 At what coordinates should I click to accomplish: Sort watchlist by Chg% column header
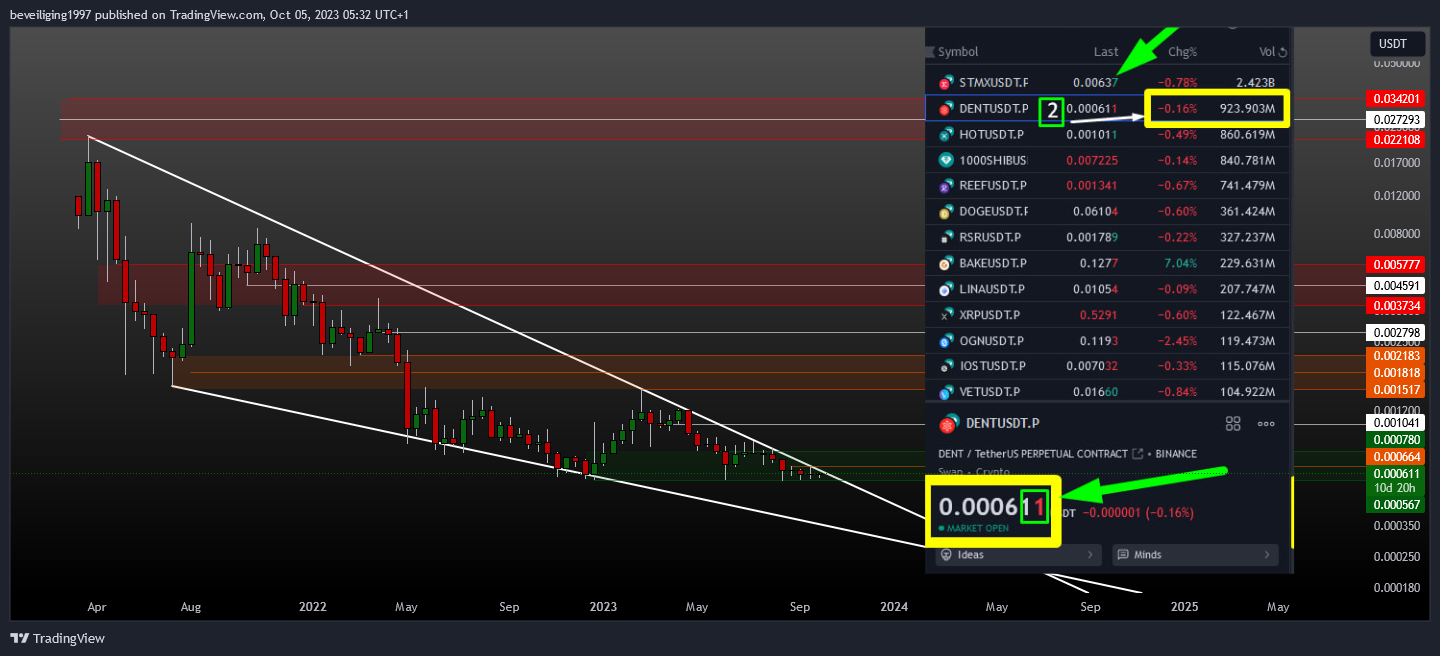point(1183,52)
